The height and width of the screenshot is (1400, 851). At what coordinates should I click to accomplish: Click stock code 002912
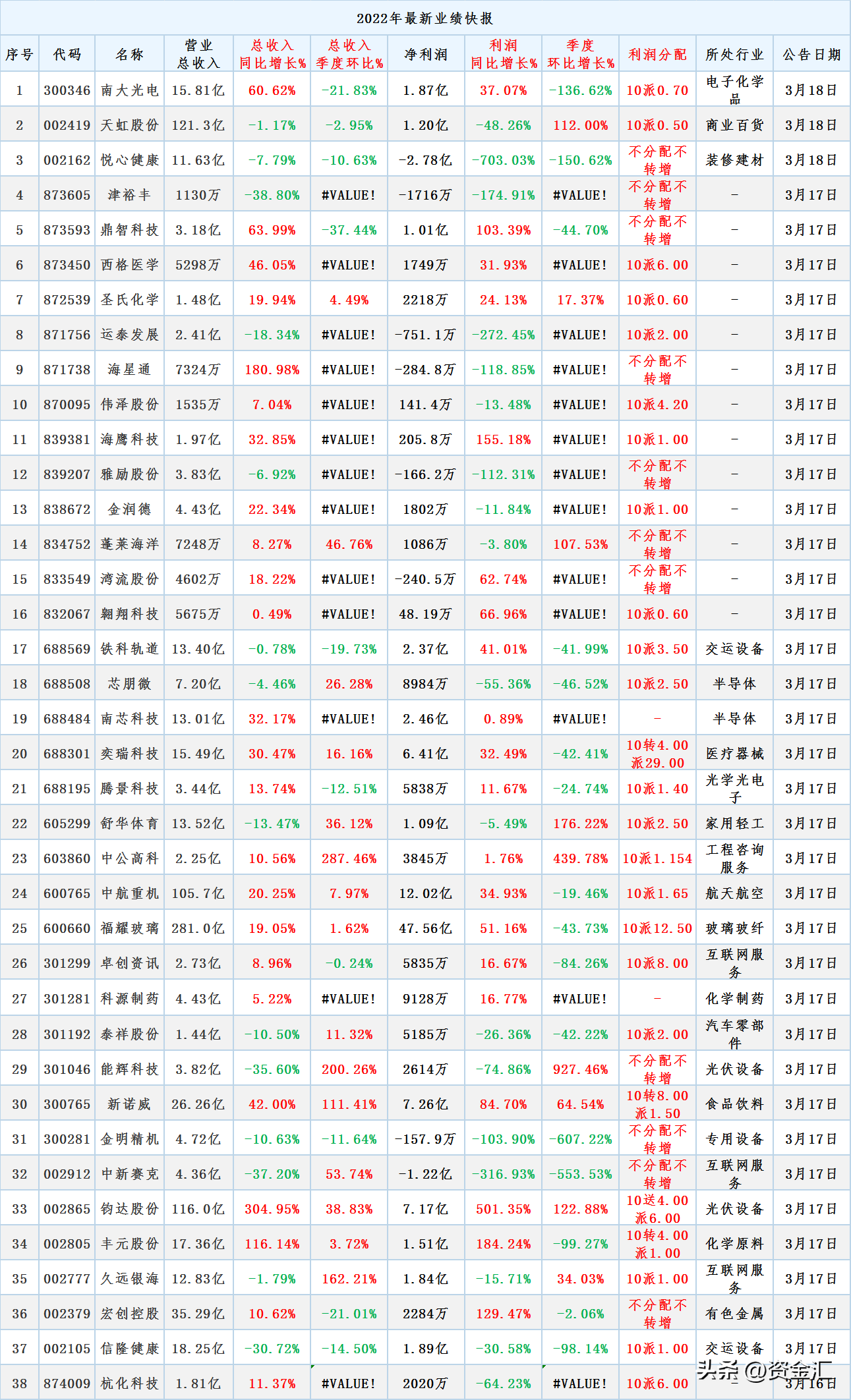pyautogui.click(x=67, y=1174)
